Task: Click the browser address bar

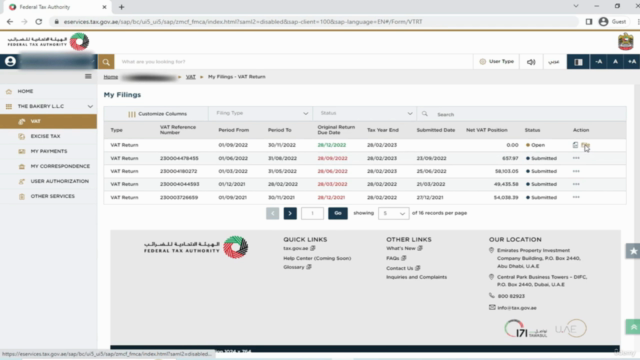Action: click(x=314, y=22)
